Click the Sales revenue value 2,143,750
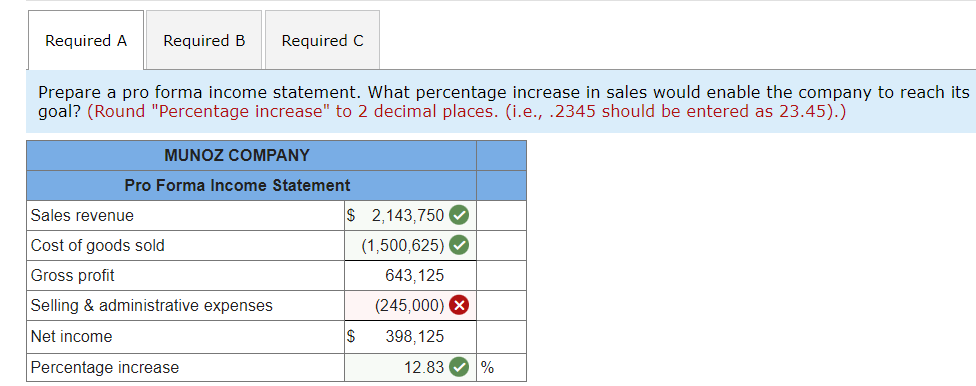976x386 pixels. pos(410,215)
